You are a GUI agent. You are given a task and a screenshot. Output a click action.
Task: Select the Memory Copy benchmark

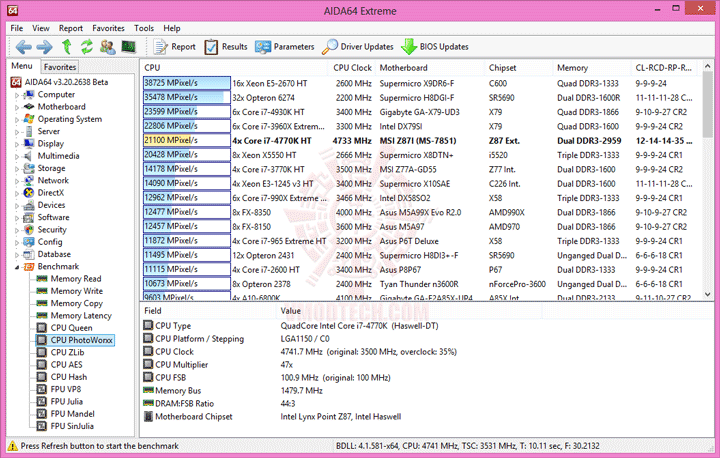click(77, 303)
